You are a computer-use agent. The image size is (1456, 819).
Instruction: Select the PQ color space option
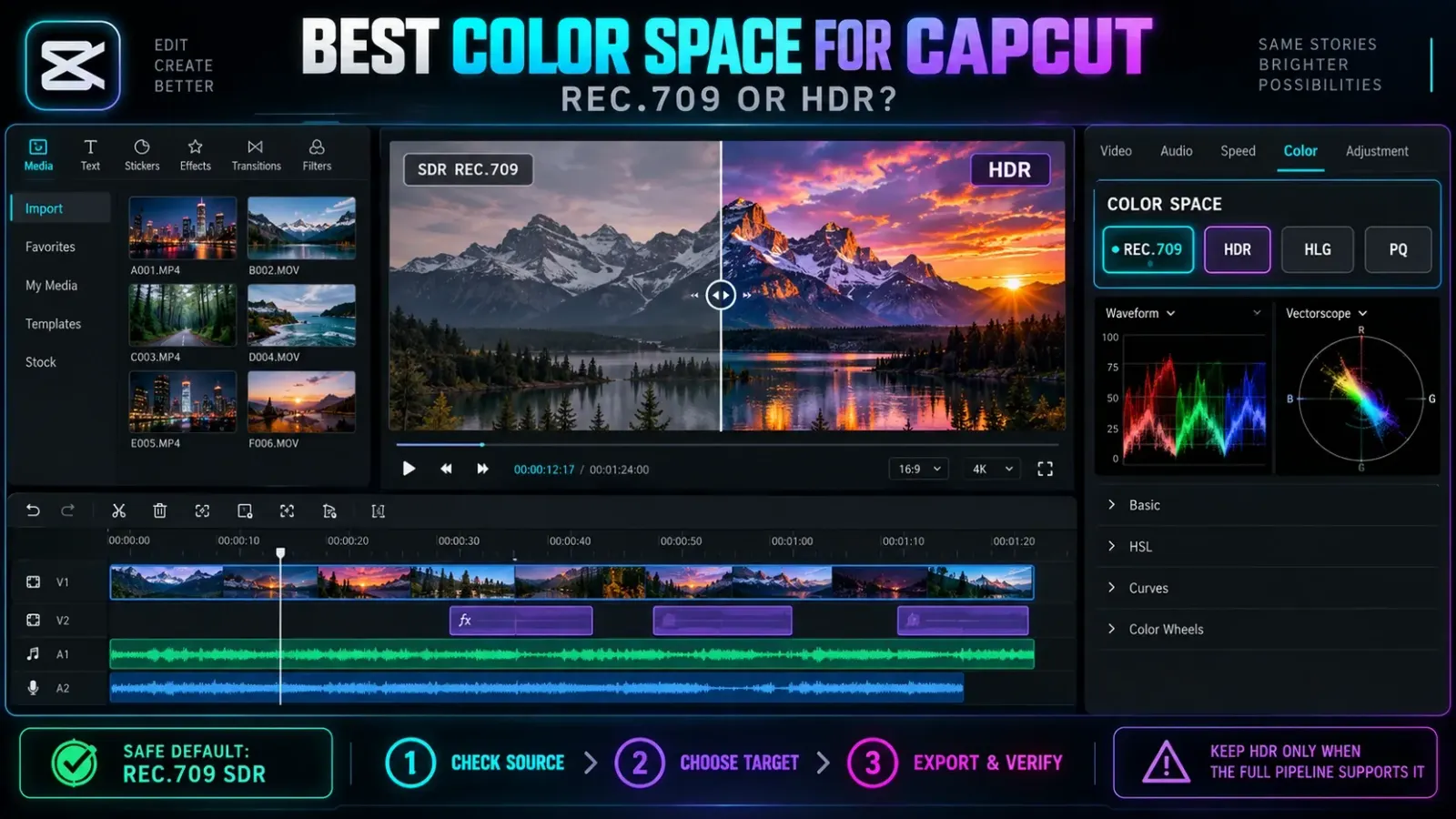1398,249
